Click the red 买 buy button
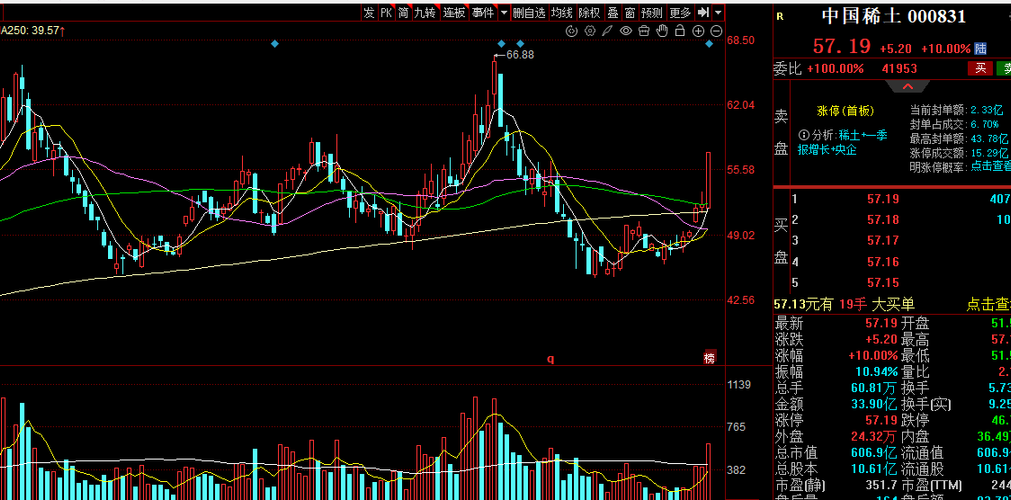 (981, 68)
